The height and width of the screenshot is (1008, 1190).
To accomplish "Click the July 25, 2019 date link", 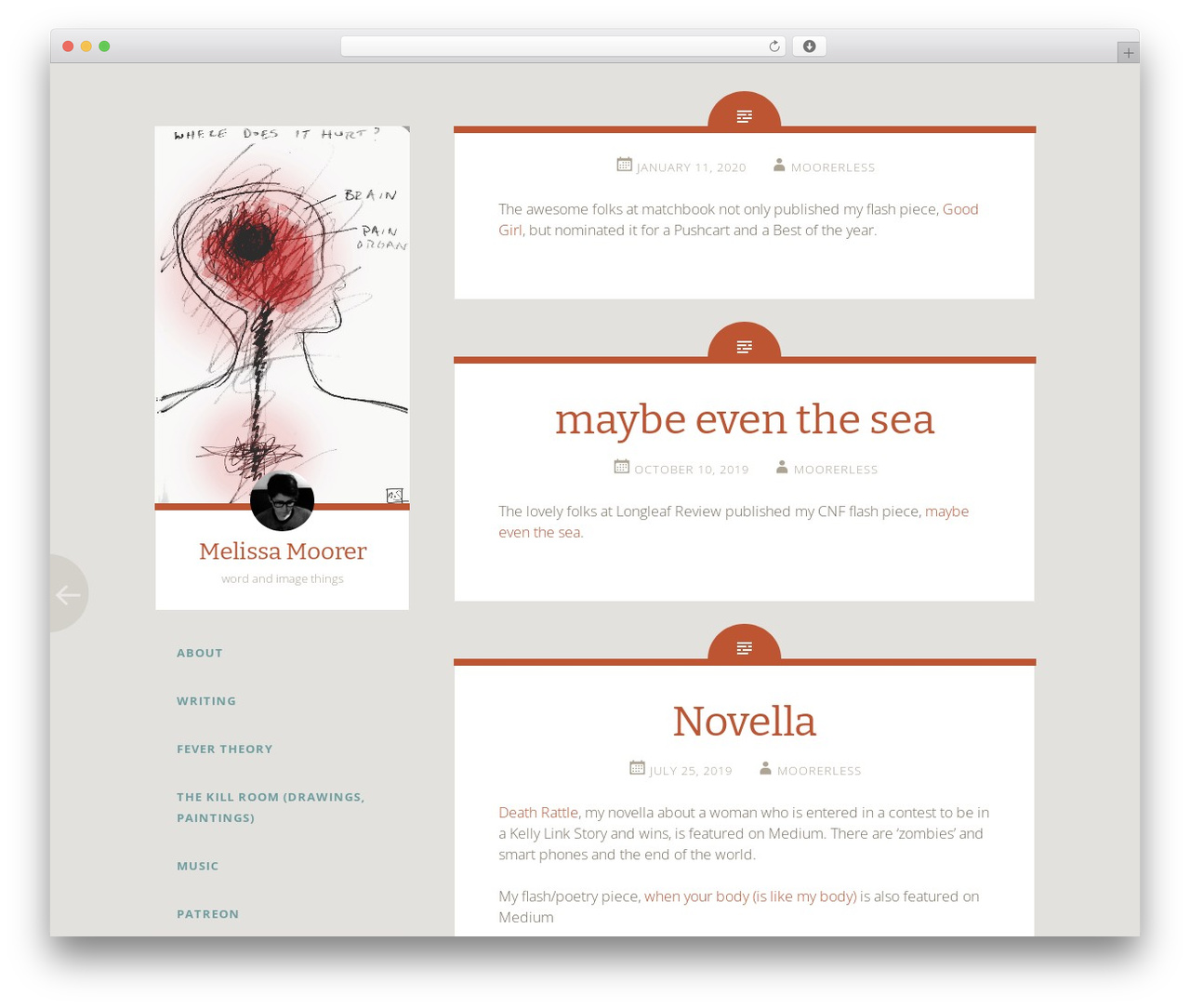I will coord(691,771).
